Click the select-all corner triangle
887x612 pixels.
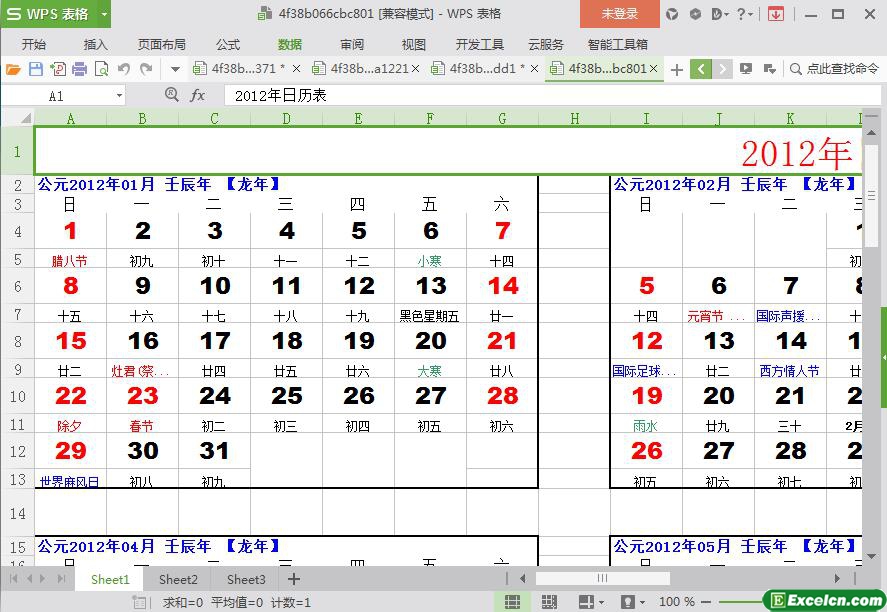25,118
